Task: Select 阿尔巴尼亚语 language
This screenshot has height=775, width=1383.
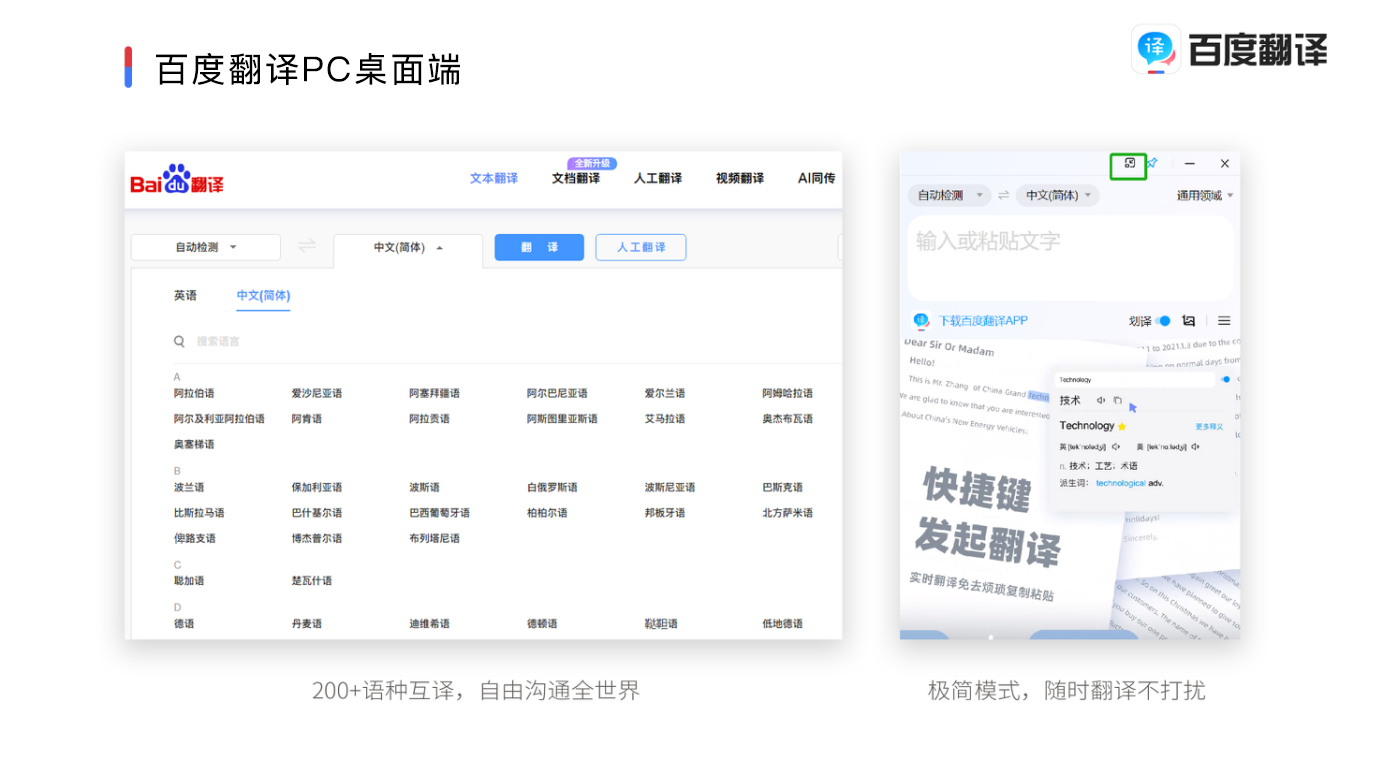Action: 557,393
